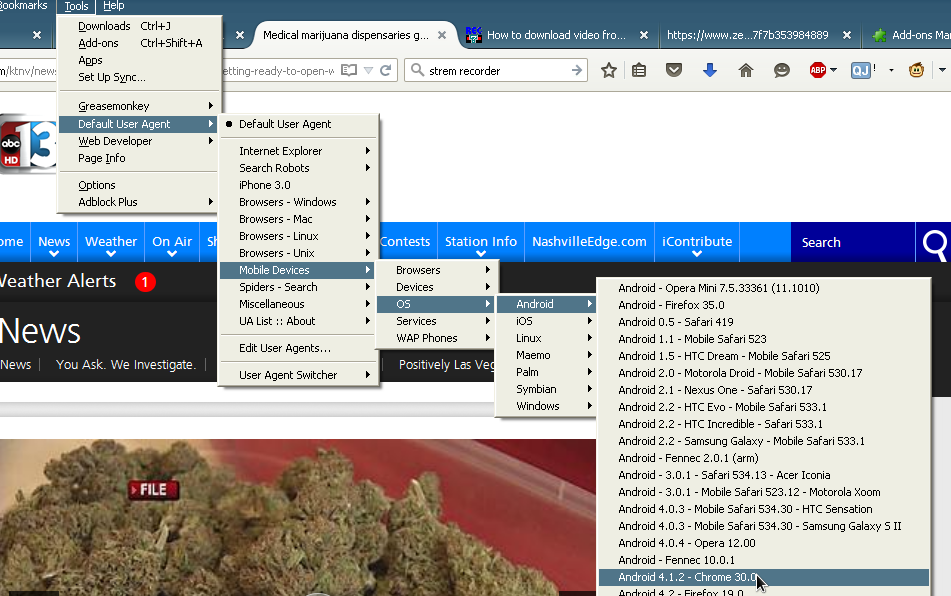Screen dimensions: 951x596
Task: Open the Help menu
Action: point(113,6)
